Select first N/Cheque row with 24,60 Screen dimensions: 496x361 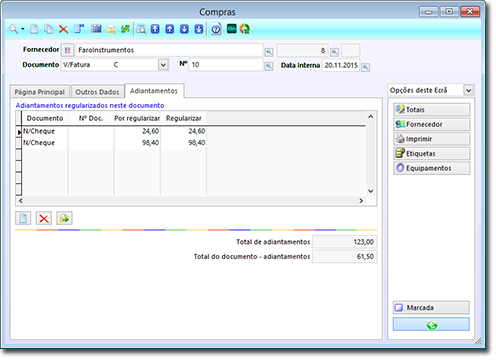point(114,131)
